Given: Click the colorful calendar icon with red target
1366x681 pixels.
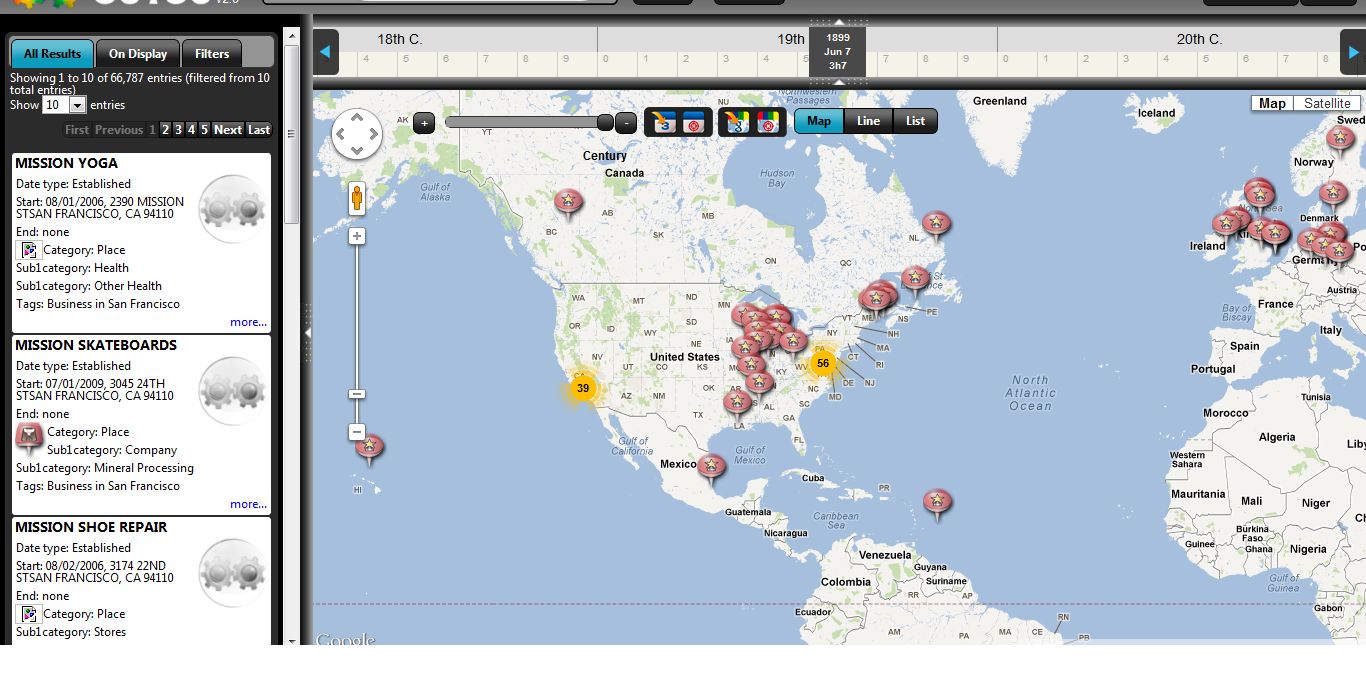Looking at the screenshot, I should tap(769, 122).
